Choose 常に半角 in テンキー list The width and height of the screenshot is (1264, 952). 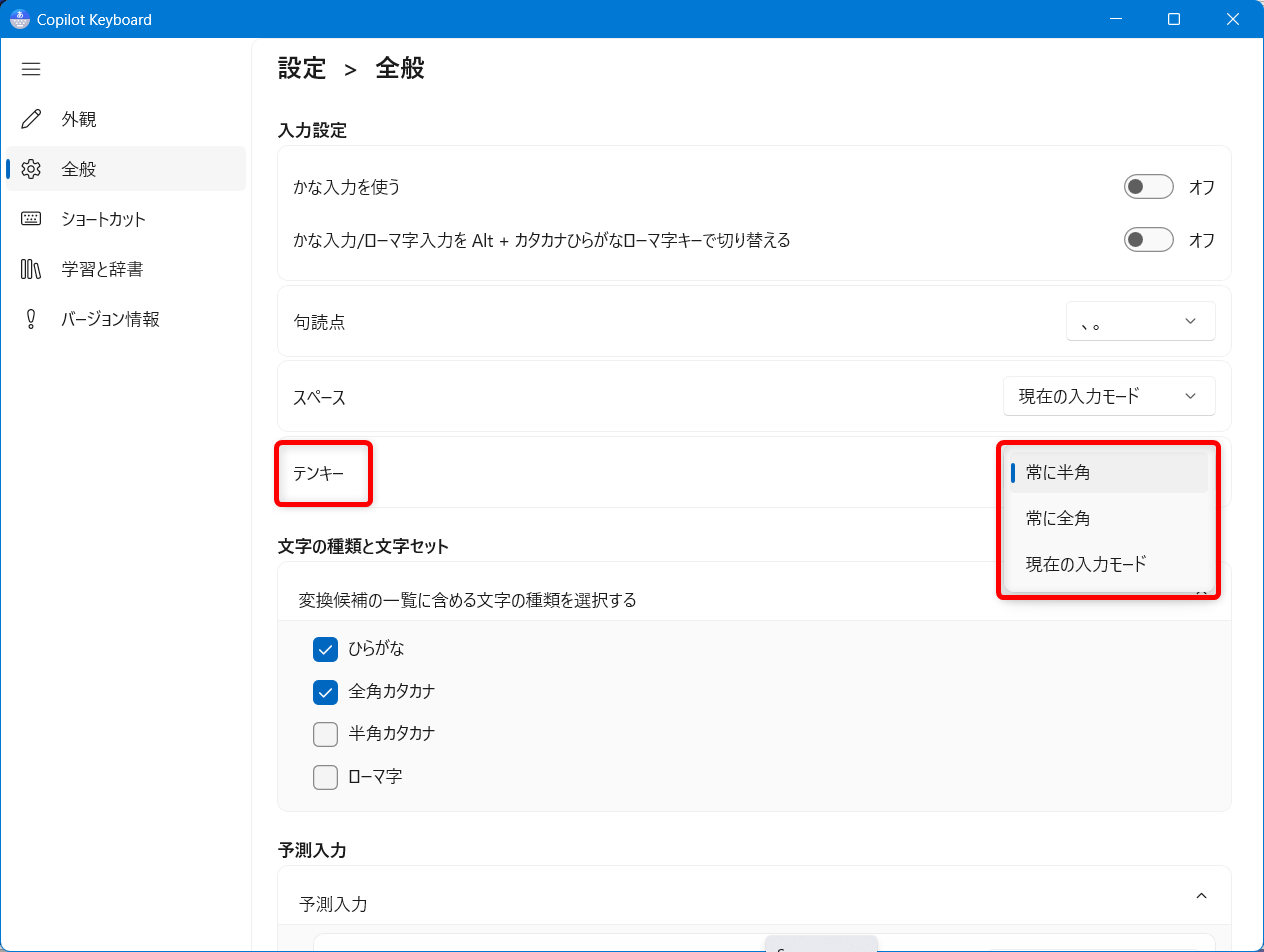coord(1108,472)
